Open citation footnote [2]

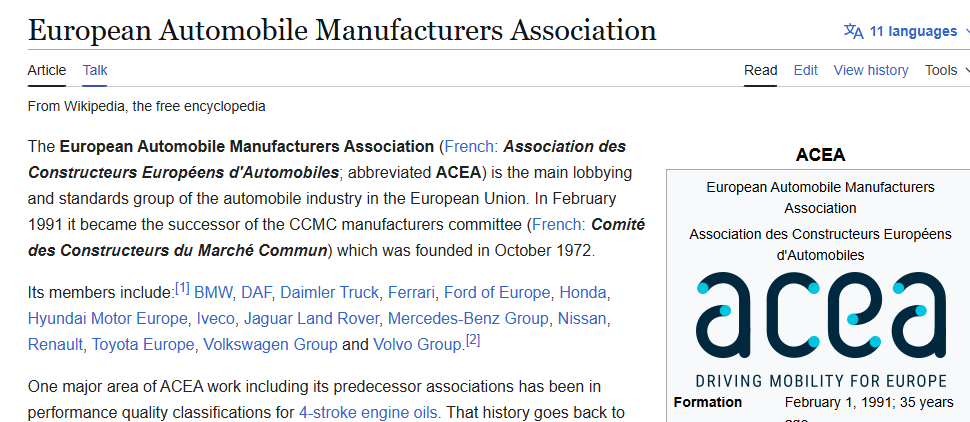click(473, 340)
